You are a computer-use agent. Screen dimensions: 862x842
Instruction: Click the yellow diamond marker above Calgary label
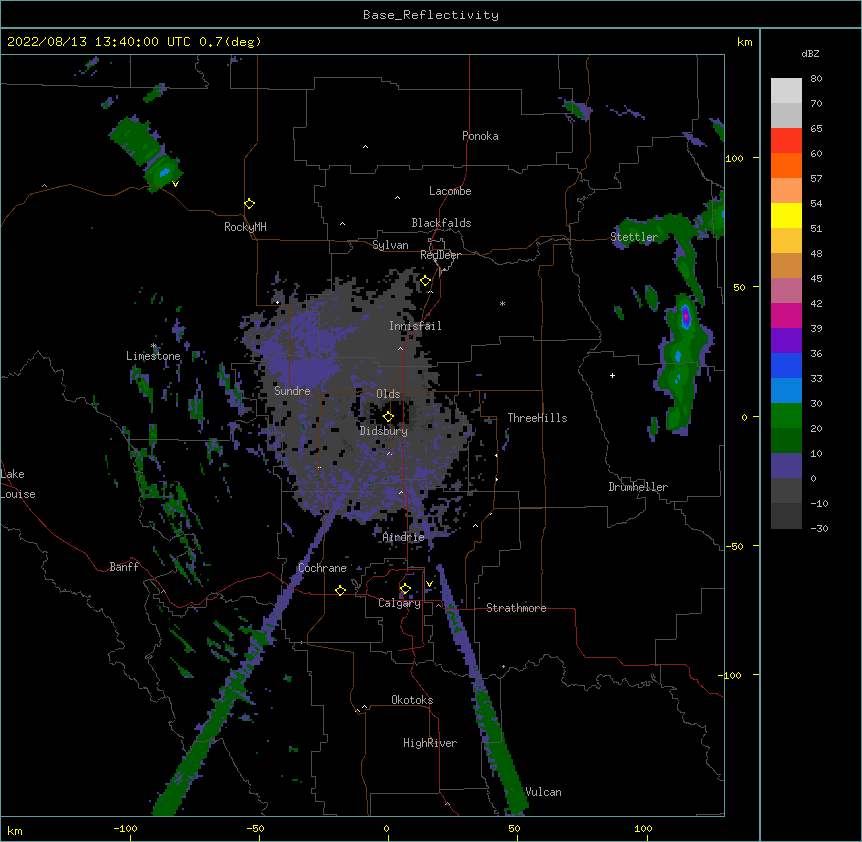(x=405, y=589)
